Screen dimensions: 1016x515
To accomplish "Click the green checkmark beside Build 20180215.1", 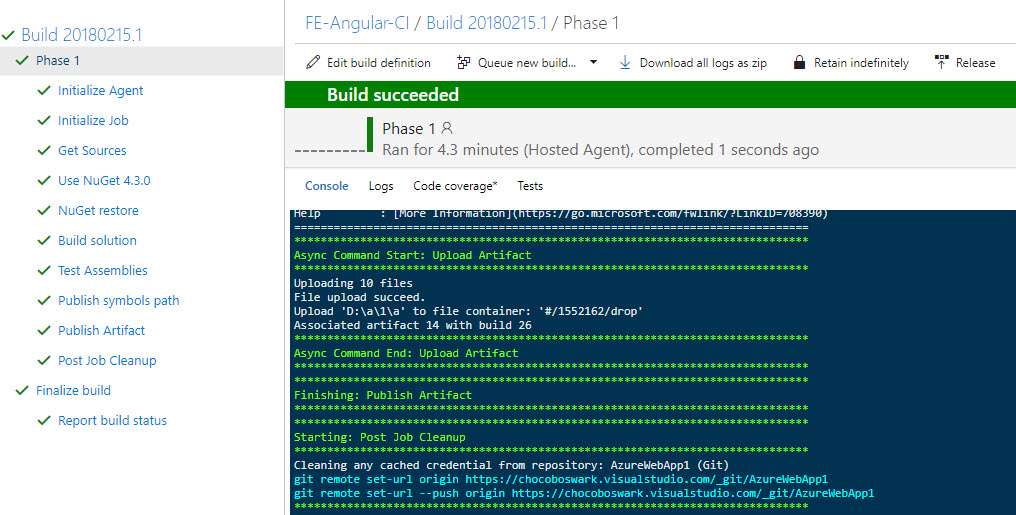I will (x=9, y=35).
